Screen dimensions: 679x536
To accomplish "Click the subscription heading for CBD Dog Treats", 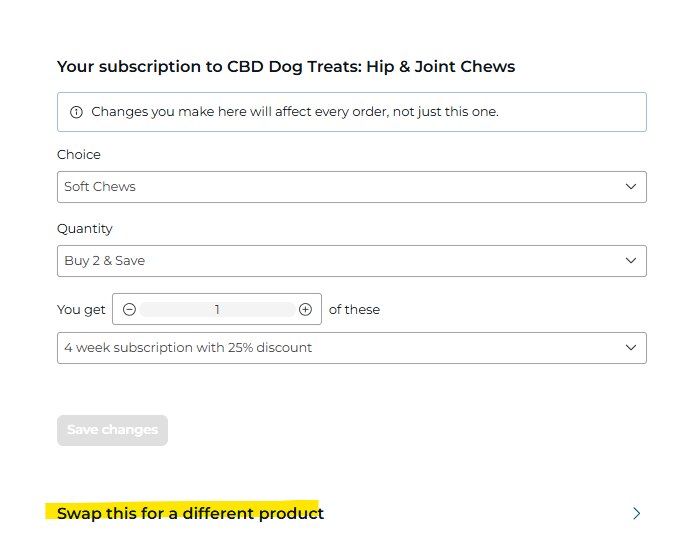I will 286,67.
